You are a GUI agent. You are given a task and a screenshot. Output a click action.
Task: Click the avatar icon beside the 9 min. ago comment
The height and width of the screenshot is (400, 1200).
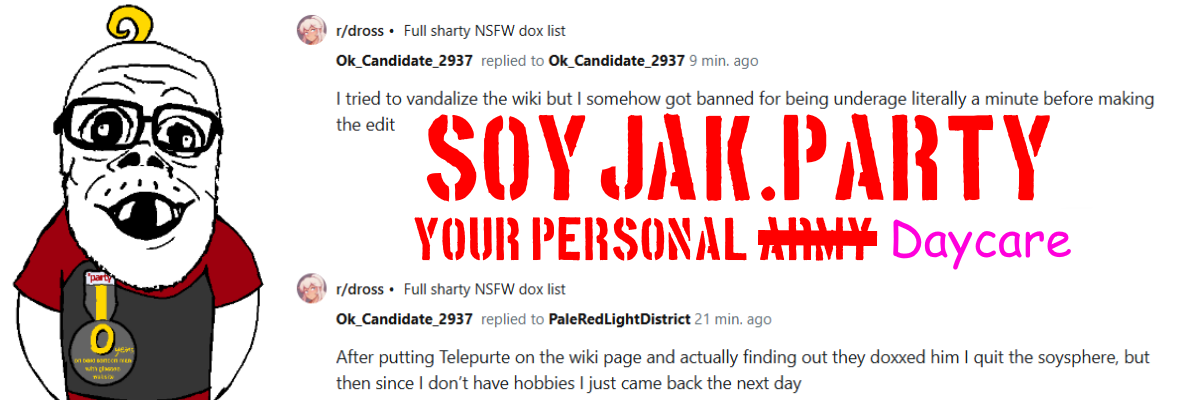click(311, 31)
